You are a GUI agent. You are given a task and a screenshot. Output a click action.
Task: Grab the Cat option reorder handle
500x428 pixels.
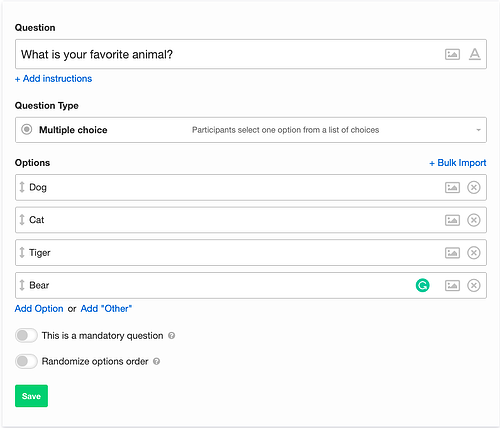coord(22,220)
